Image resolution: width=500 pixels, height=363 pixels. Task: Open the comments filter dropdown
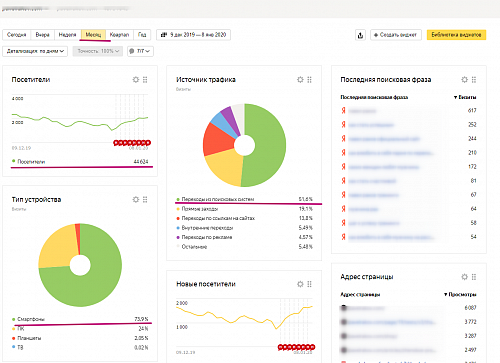140,51
